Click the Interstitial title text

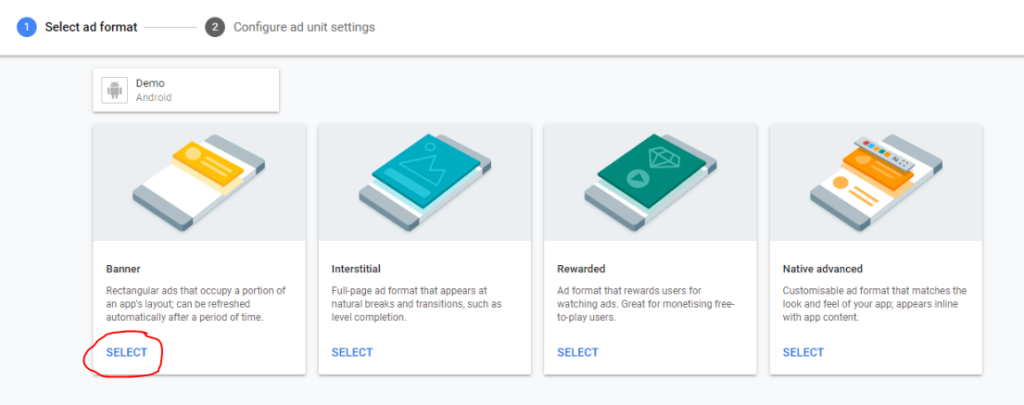(x=356, y=268)
